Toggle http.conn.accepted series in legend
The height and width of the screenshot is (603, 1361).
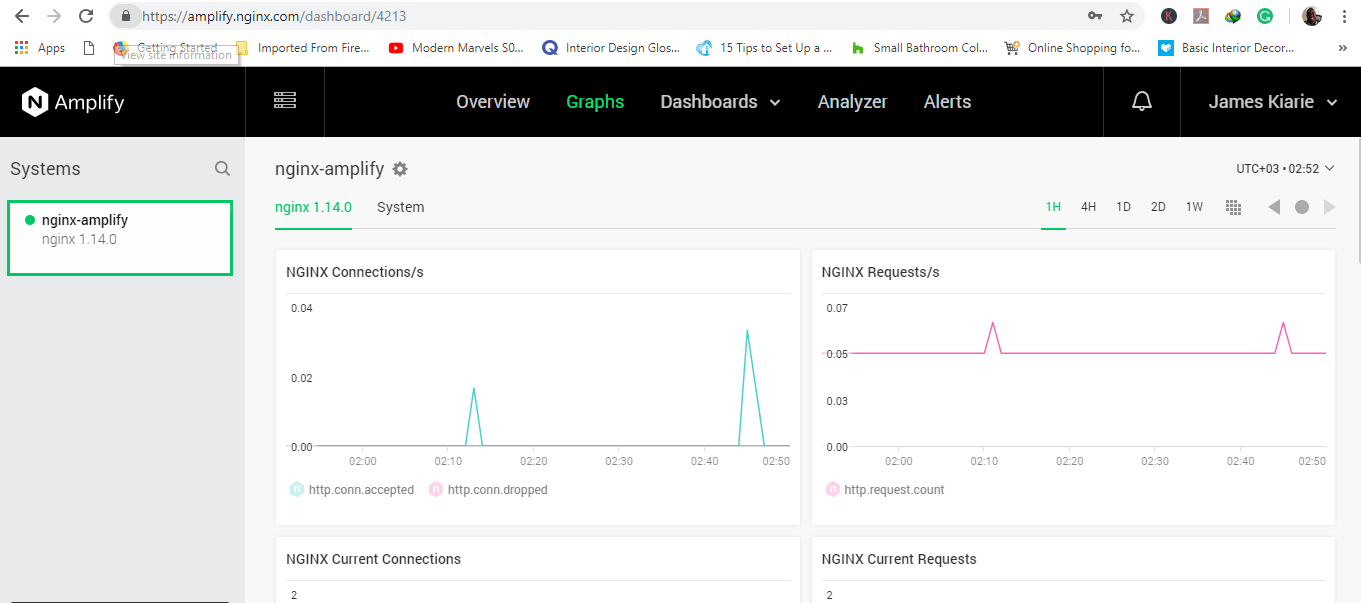click(x=352, y=490)
